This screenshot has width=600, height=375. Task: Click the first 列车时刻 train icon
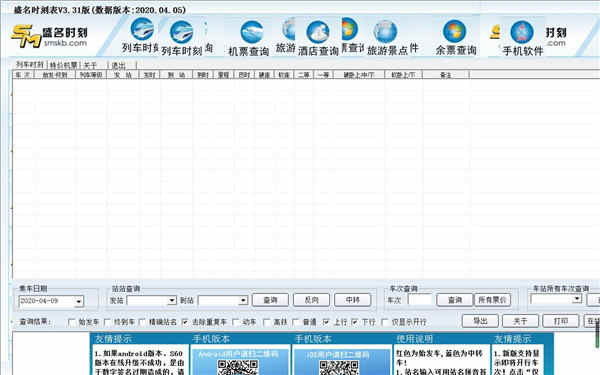(142, 29)
